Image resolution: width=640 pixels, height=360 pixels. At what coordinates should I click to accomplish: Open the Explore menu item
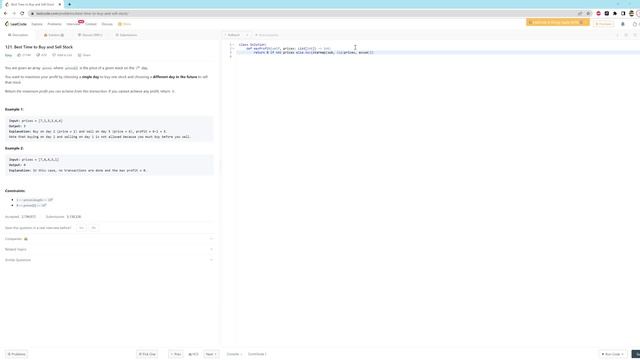pos(37,24)
